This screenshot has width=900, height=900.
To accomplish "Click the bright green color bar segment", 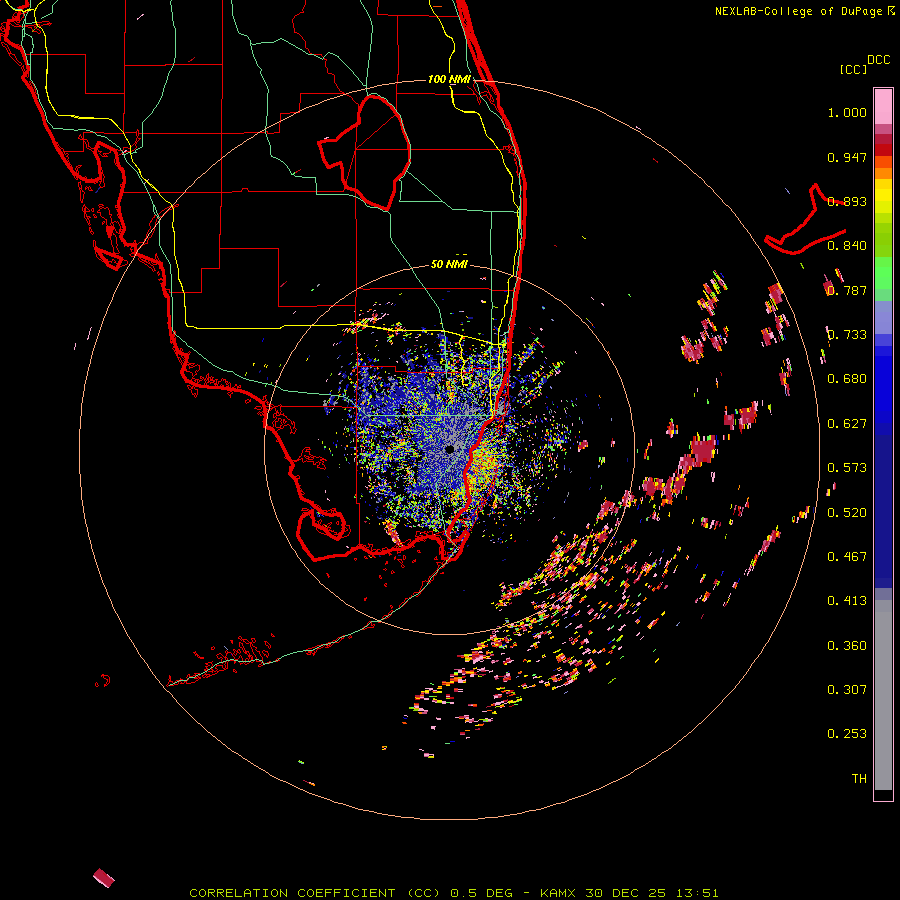I will coord(883,273).
